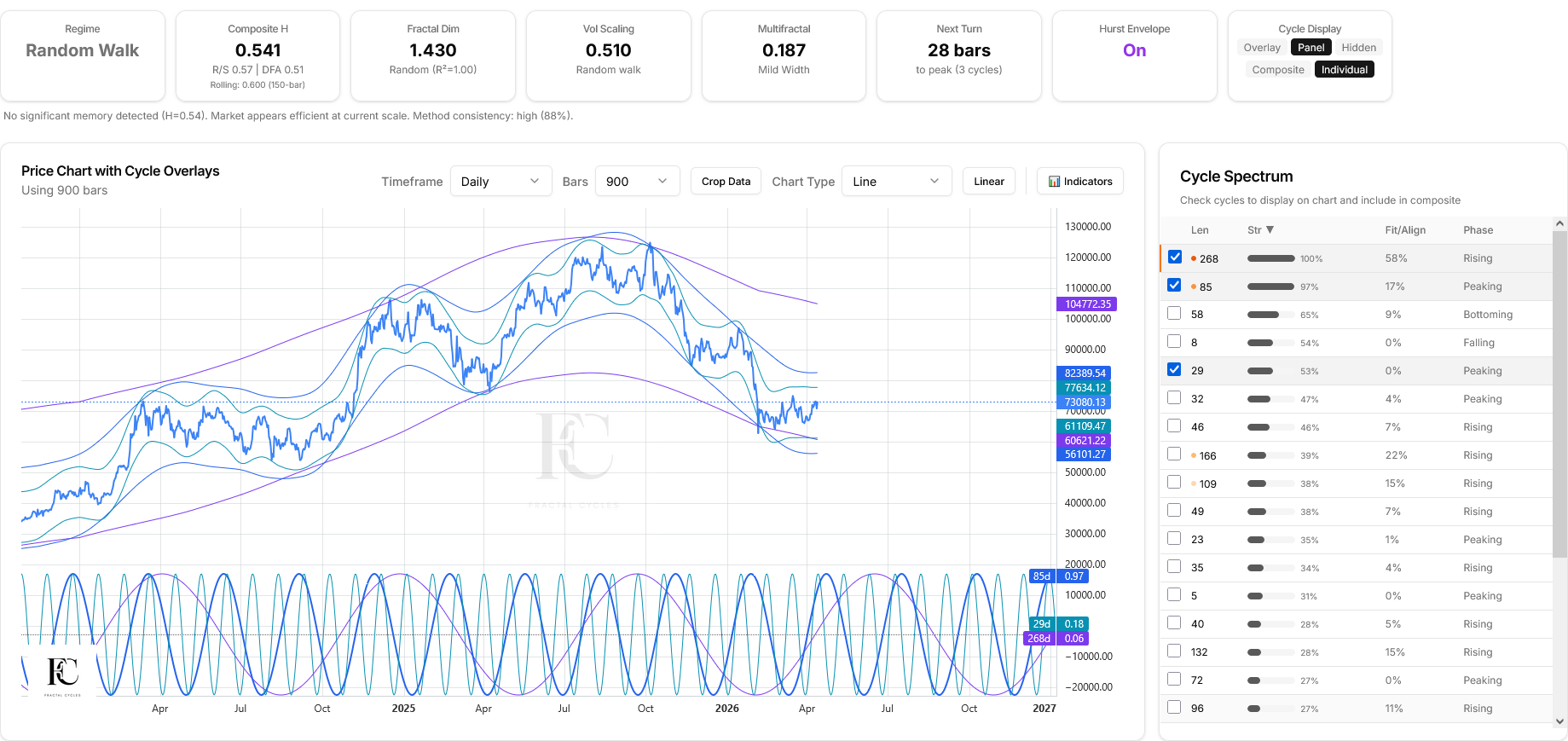Image resolution: width=1568 pixels, height=741 pixels.
Task: Open the Indicators panel icon
Action: click(x=1054, y=182)
